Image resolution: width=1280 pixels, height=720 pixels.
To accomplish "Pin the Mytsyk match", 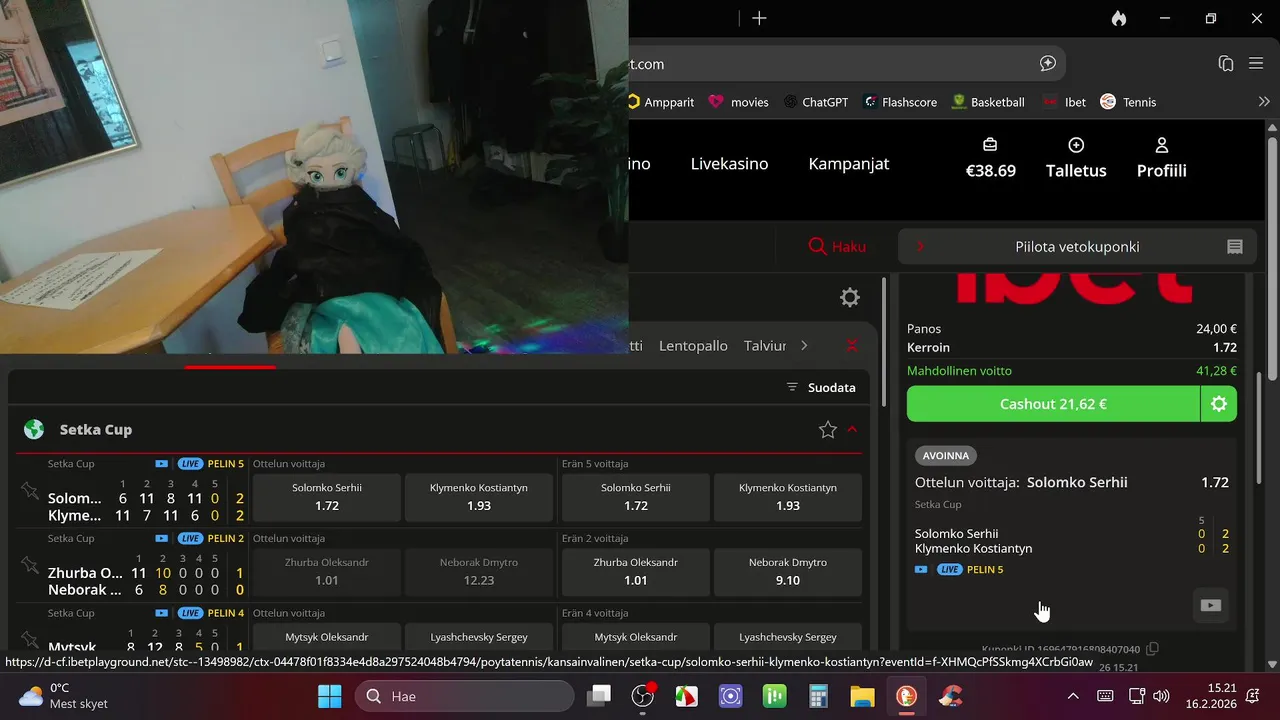I will (29, 638).
